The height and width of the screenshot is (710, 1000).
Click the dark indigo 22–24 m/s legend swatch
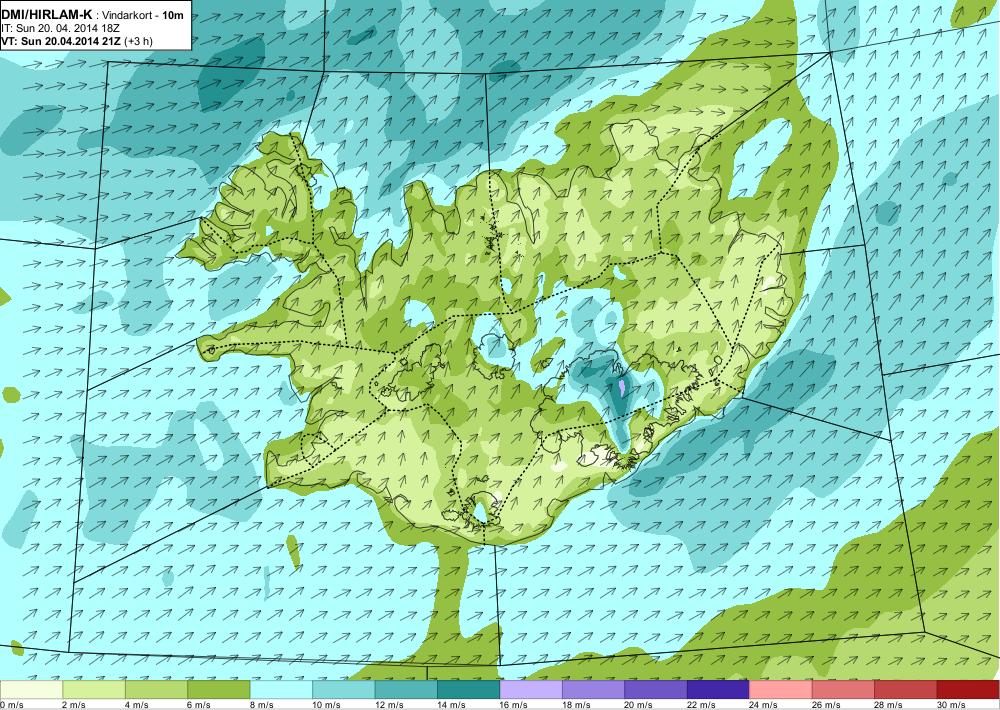tap(719, 690)
